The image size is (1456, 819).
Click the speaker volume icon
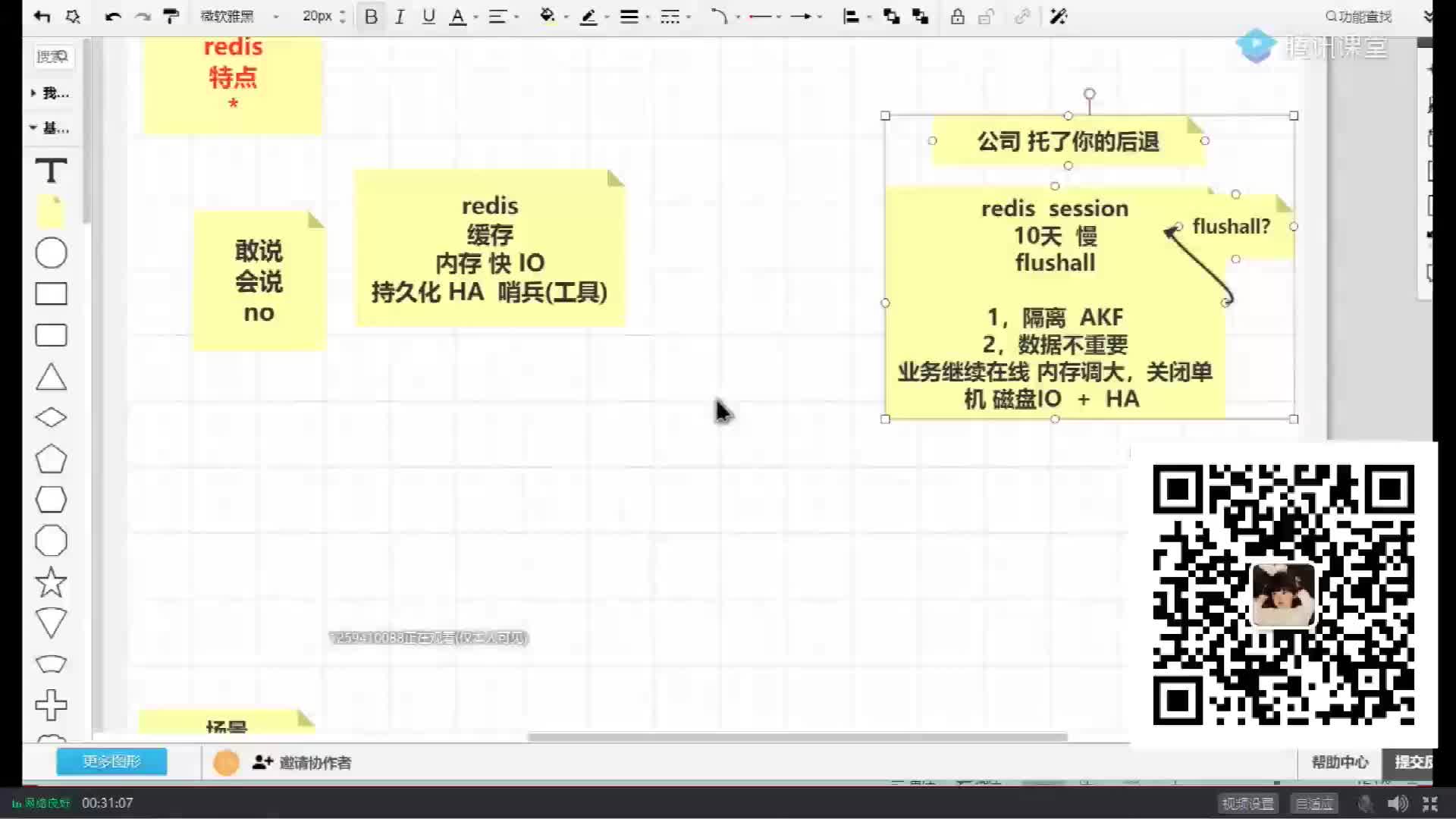(1397, 803)
